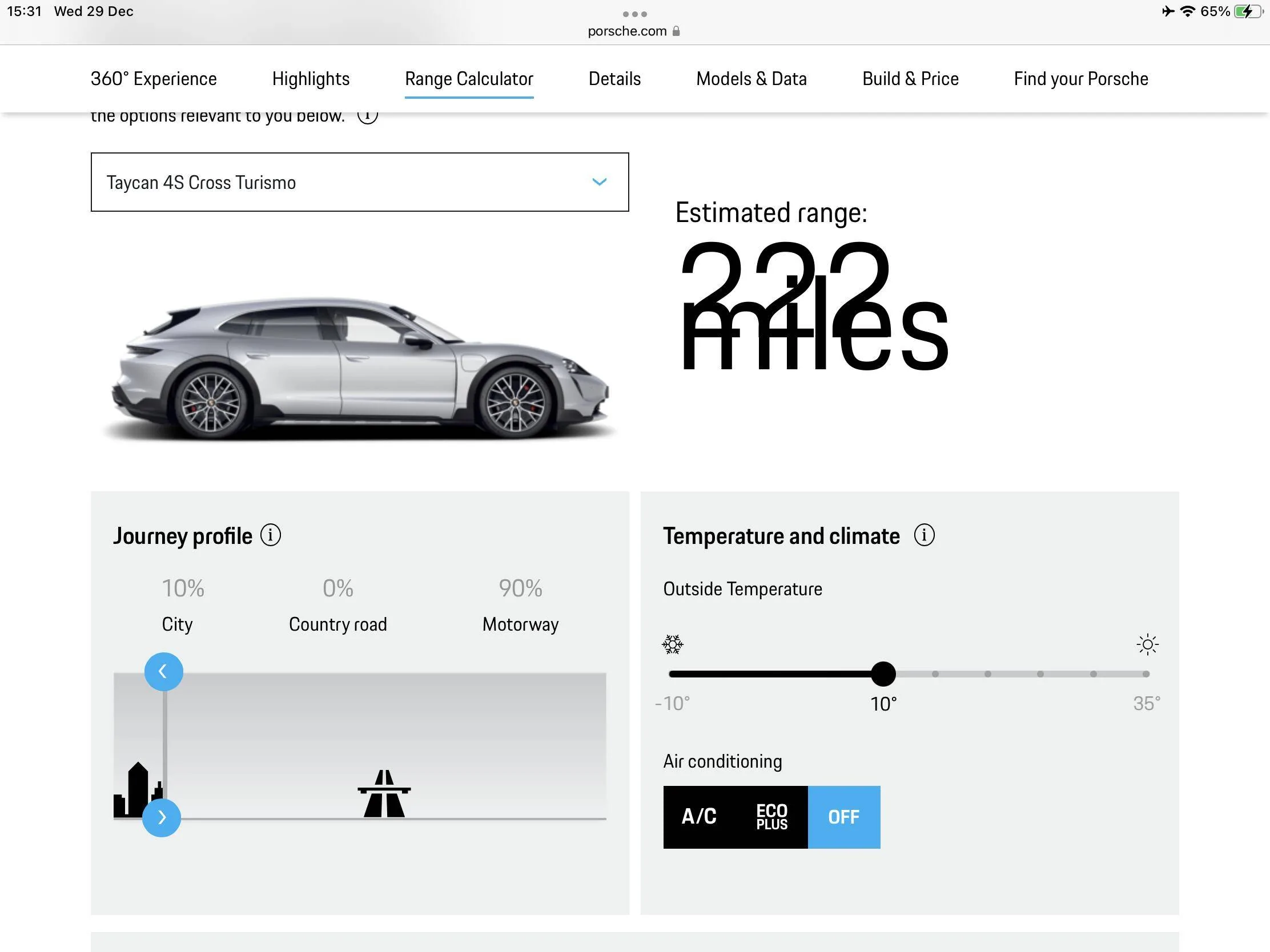Click the model dropdown chevron arrow
1270x952 pixels.
pos(599,182)
